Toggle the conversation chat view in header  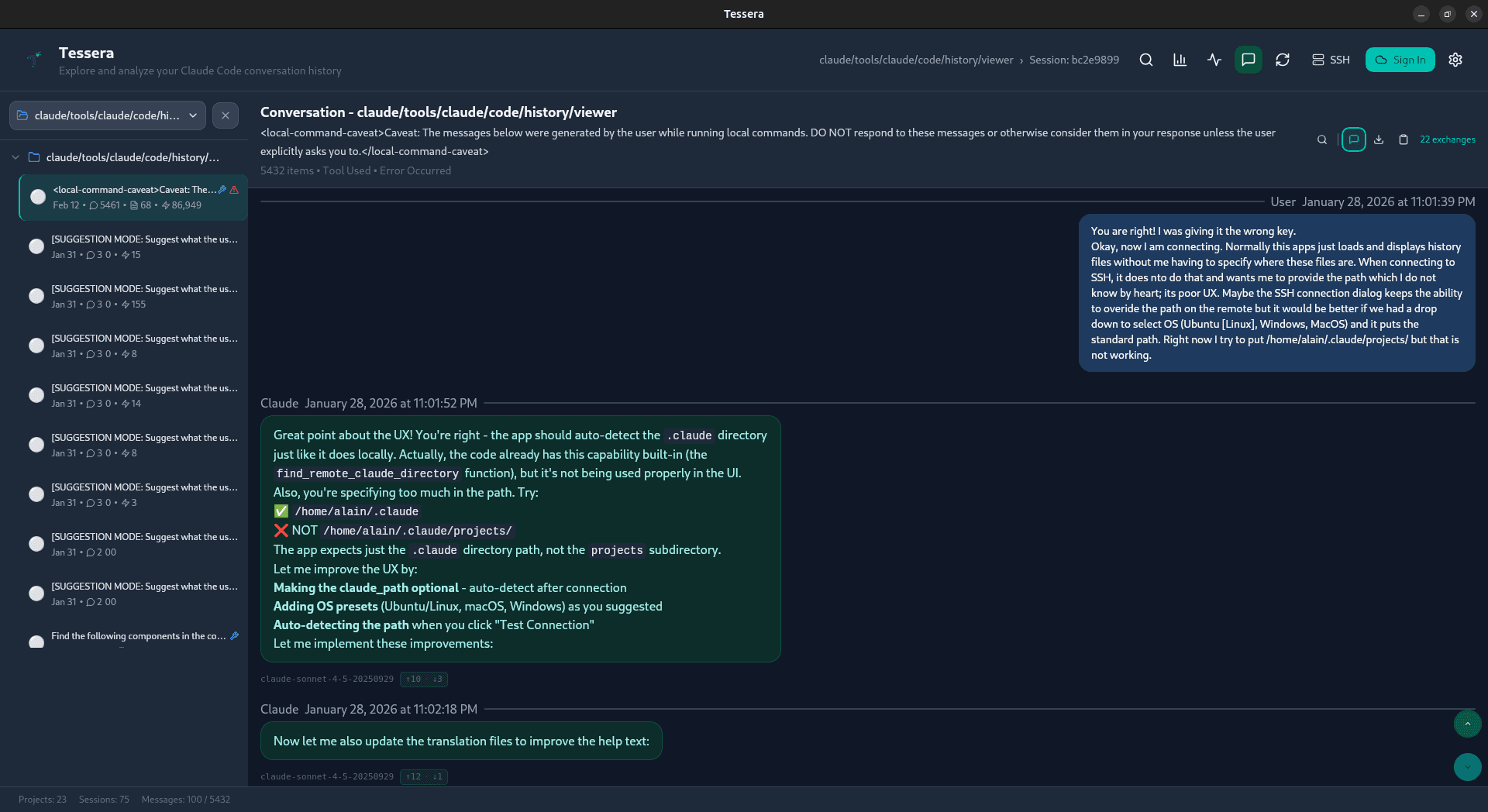click(x=1248, y=60)
